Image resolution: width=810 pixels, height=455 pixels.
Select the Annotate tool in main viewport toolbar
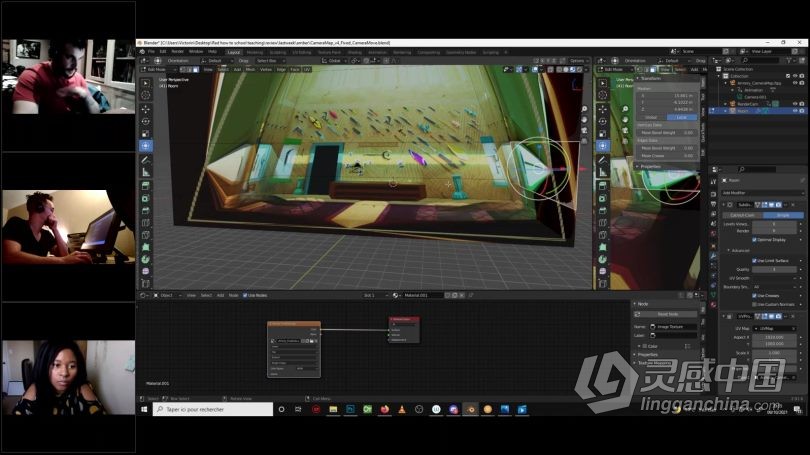click(x=146, y=160)
